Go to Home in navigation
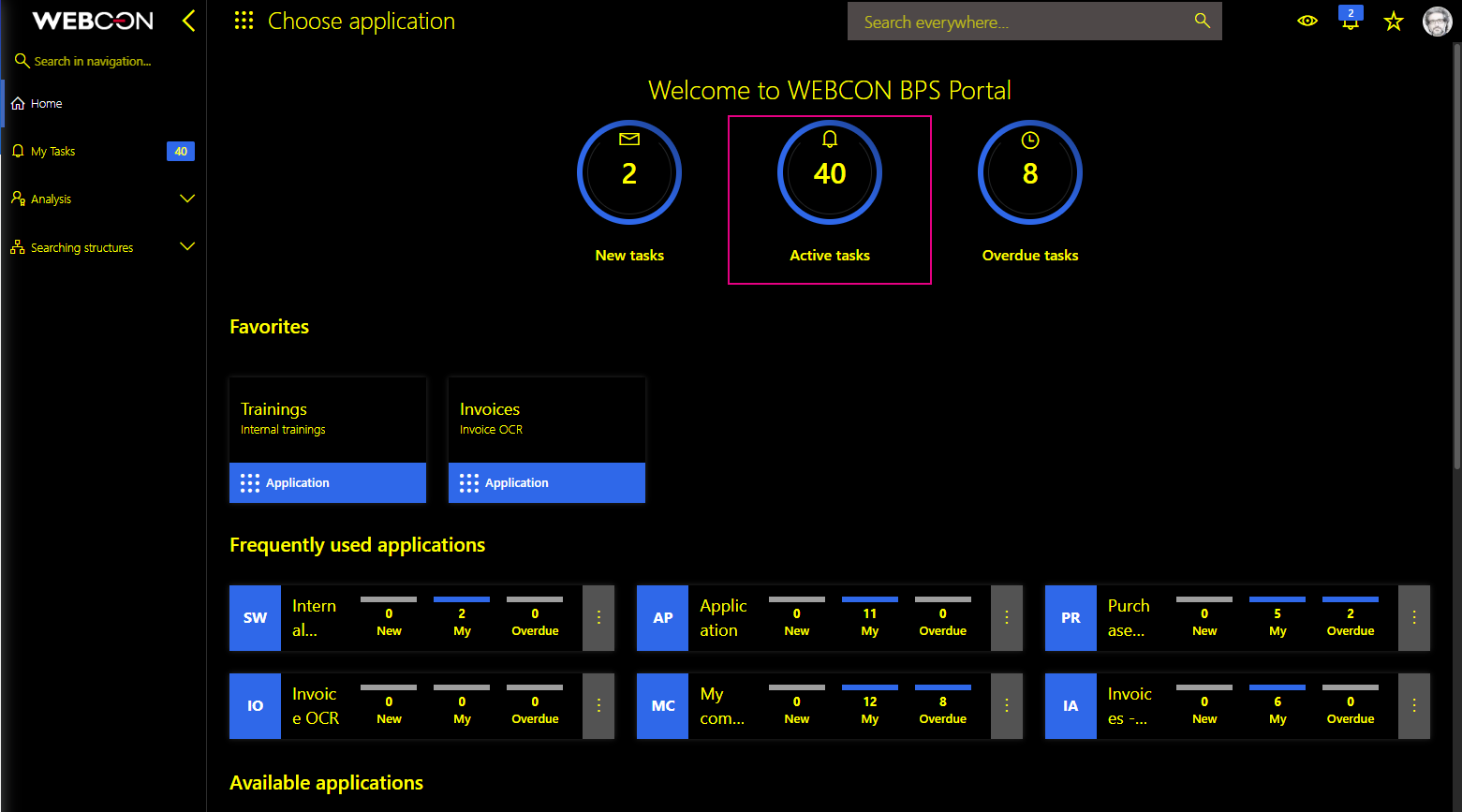 click(x=103, y=103)
